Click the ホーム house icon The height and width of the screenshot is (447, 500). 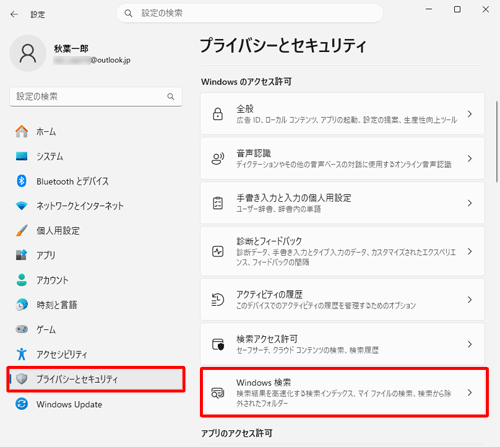coord(22,131)
